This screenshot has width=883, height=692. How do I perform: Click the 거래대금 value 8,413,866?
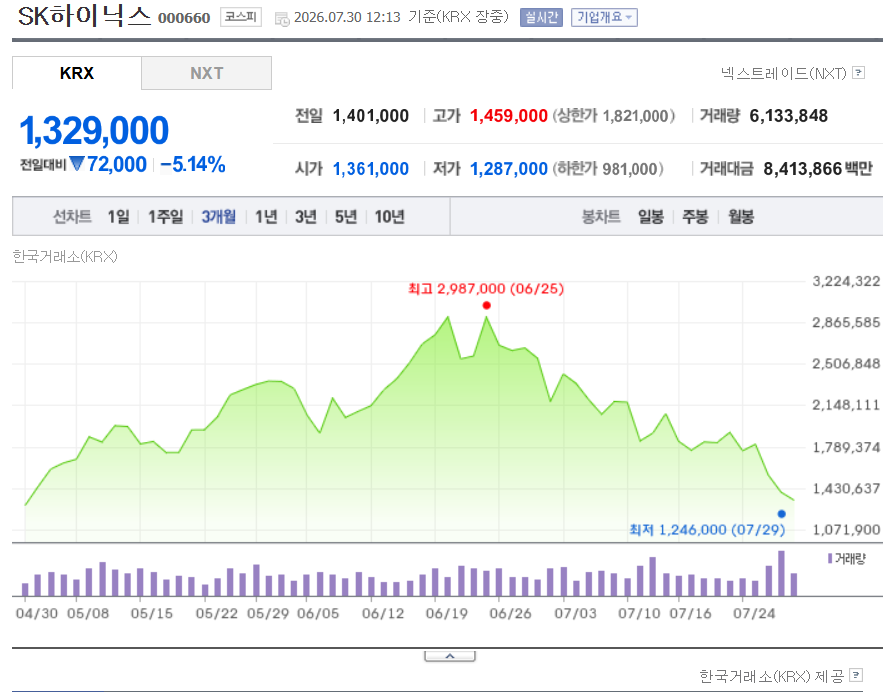click(802, 169)
